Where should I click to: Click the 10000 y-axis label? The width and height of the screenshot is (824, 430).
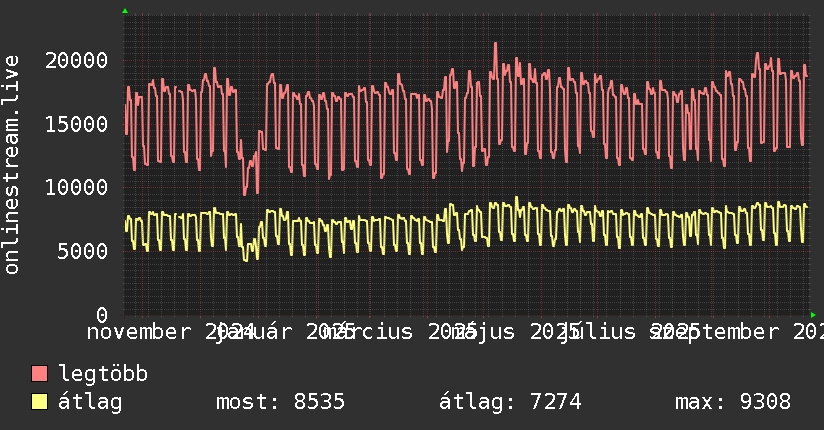coord(76,188)
